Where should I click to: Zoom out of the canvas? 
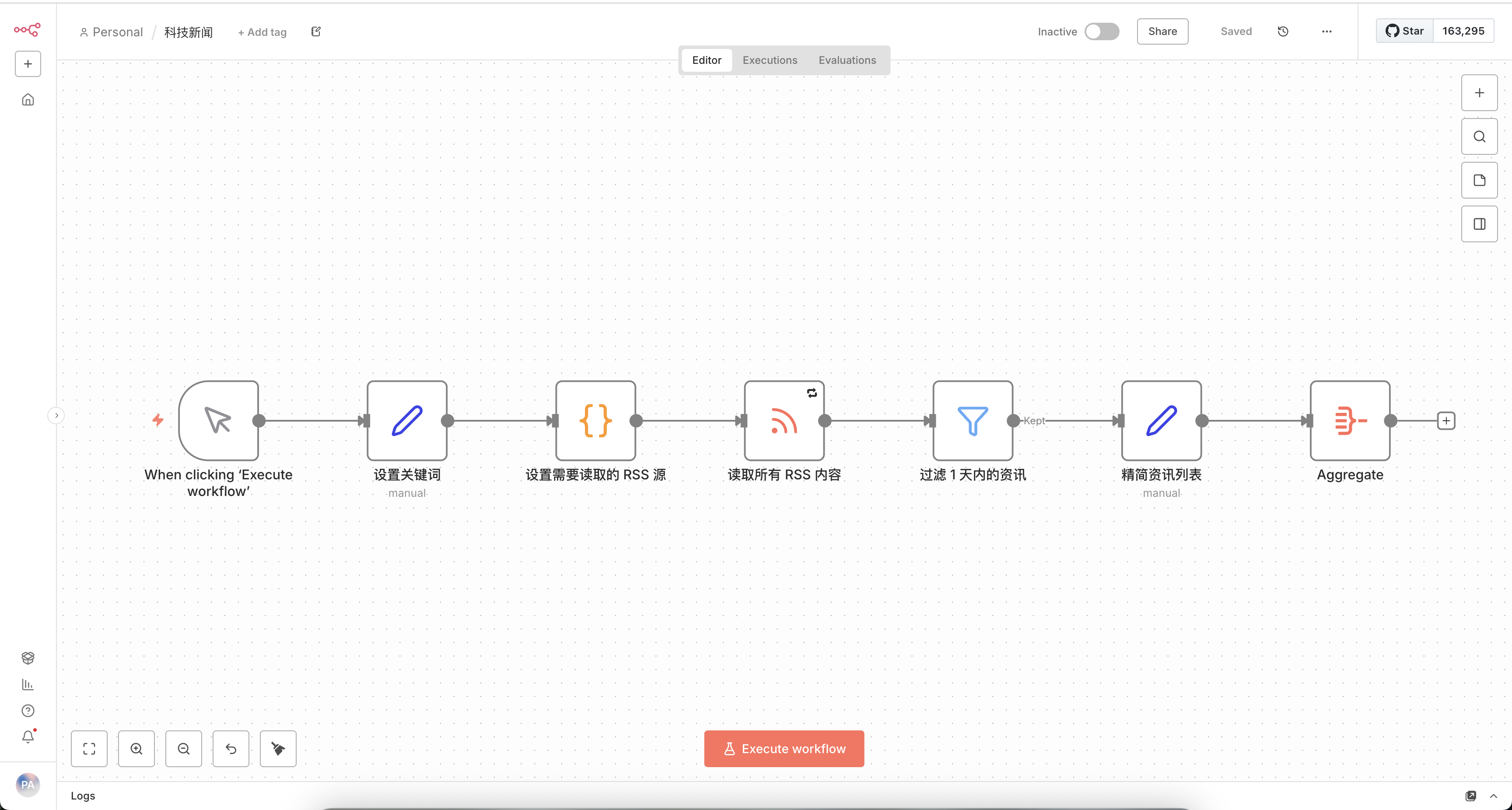click(x=183, y=748)
